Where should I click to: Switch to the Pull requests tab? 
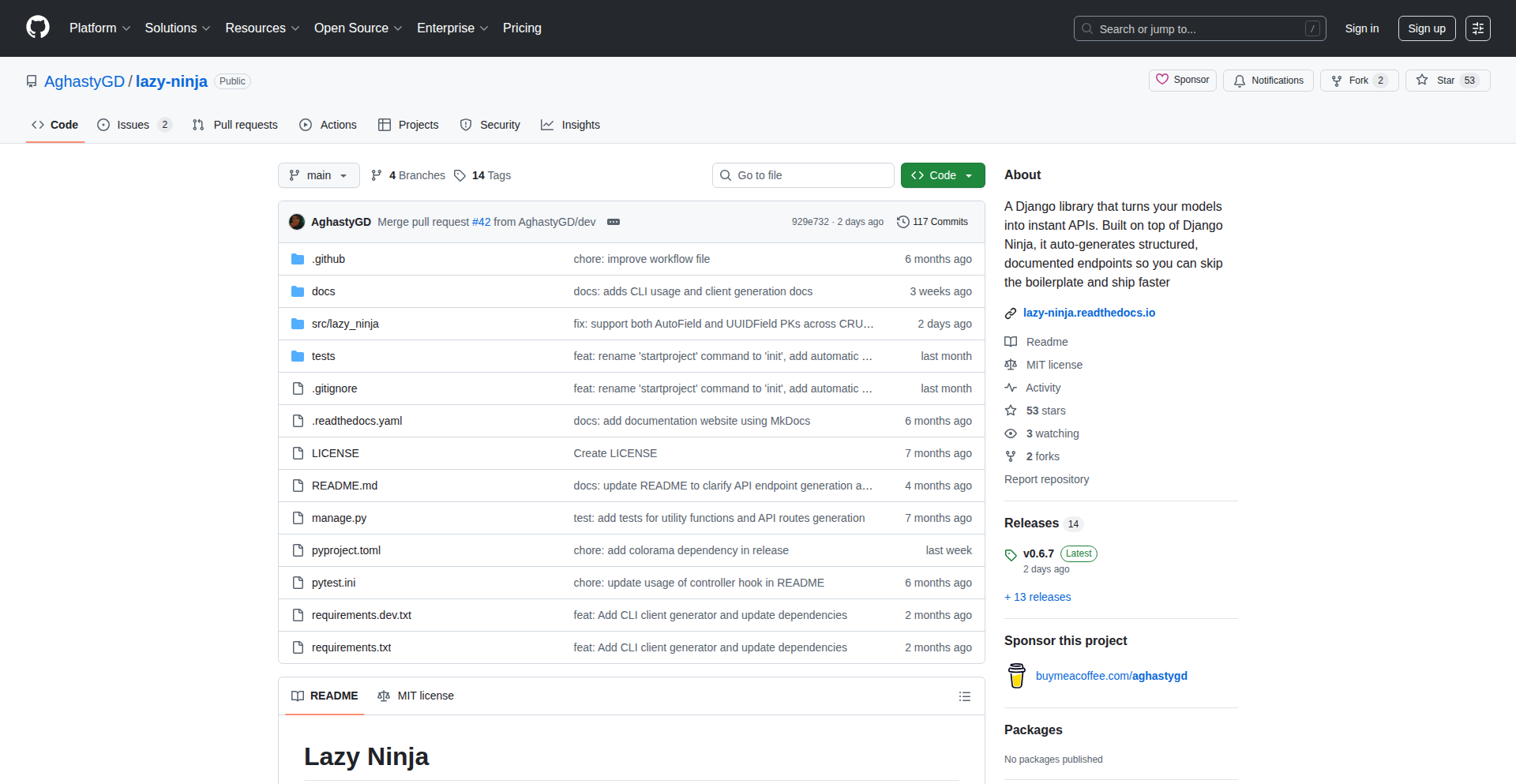click(235, 125)
